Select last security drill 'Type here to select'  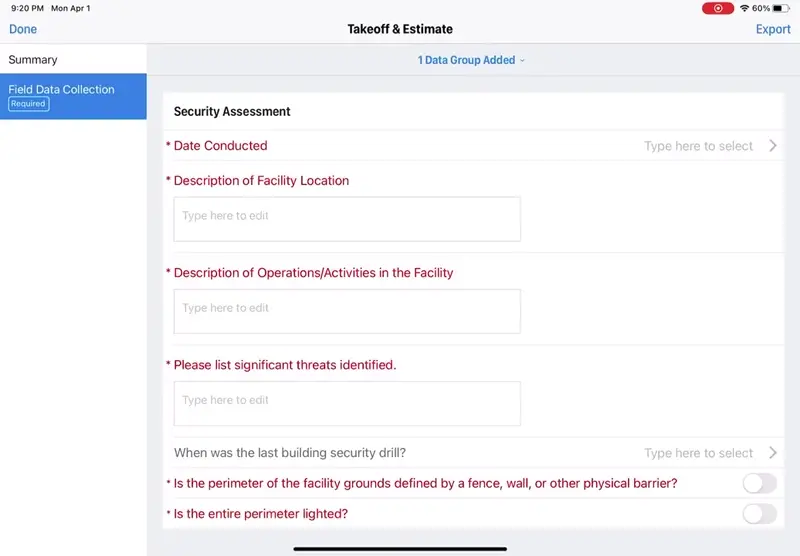click(698, 453)
